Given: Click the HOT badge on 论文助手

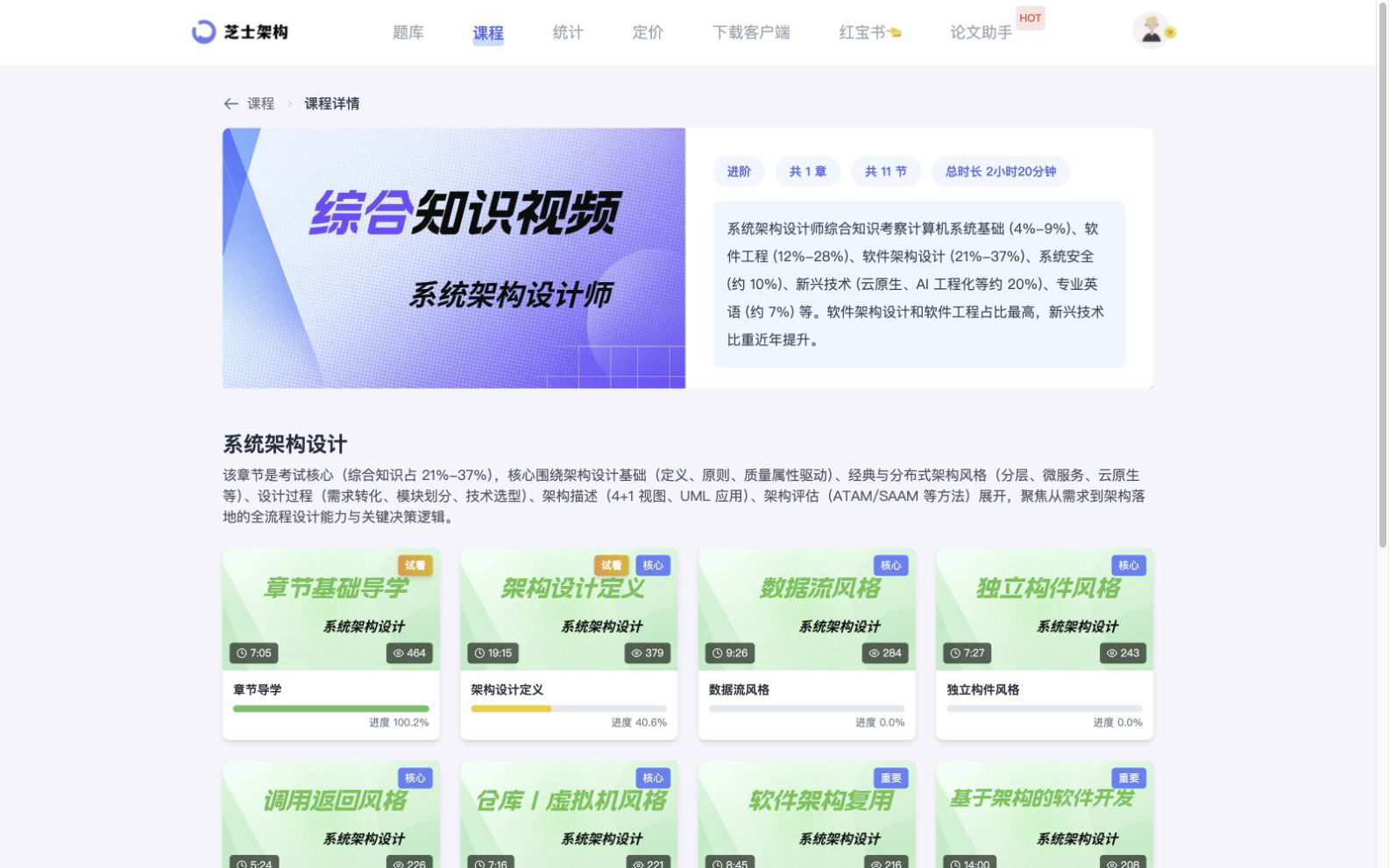Looking at the screenshot, I should [x=1030, y=18].
